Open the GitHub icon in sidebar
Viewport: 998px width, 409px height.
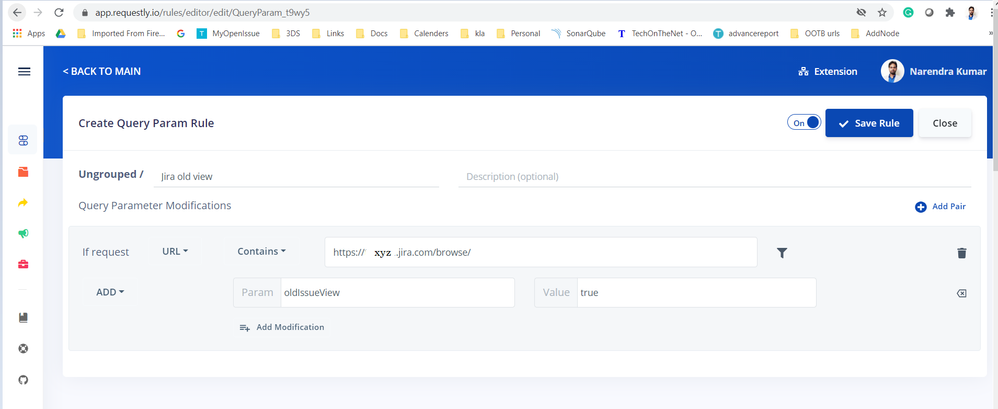pyautogui.click(x=23, y=379)
